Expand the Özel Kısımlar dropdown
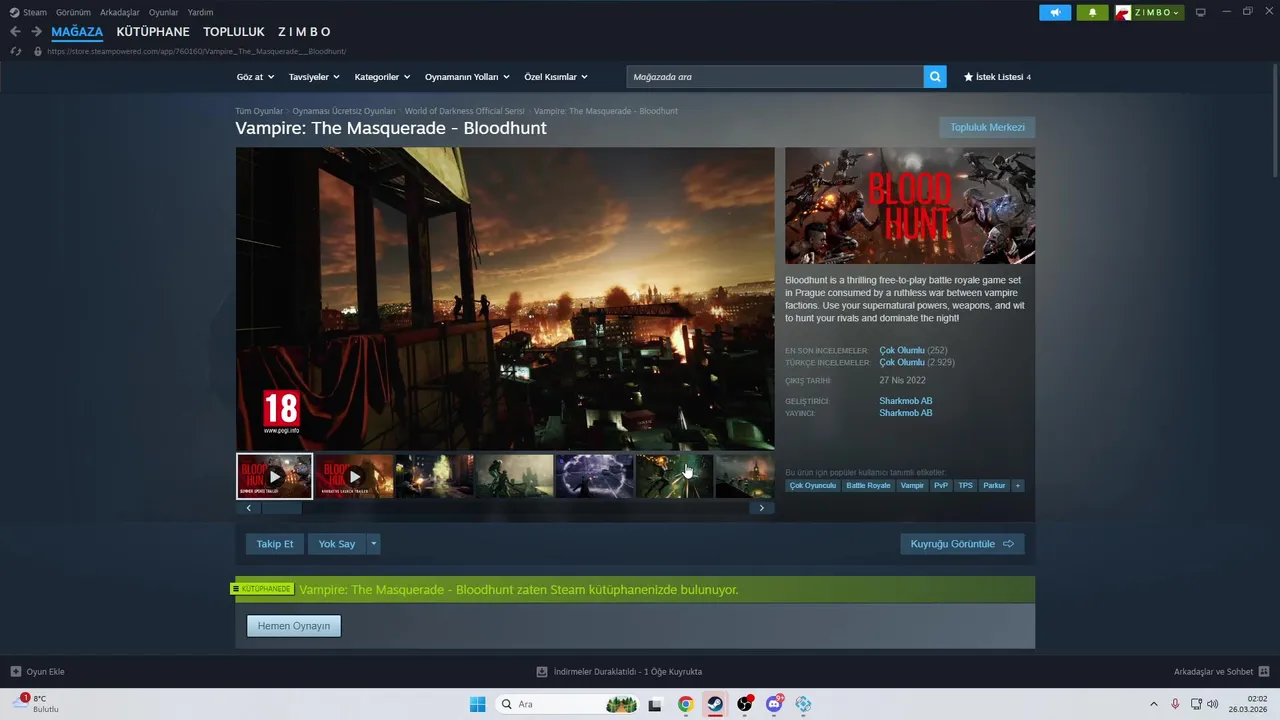This screenshot has width=1280, height=720. [556, 77]
